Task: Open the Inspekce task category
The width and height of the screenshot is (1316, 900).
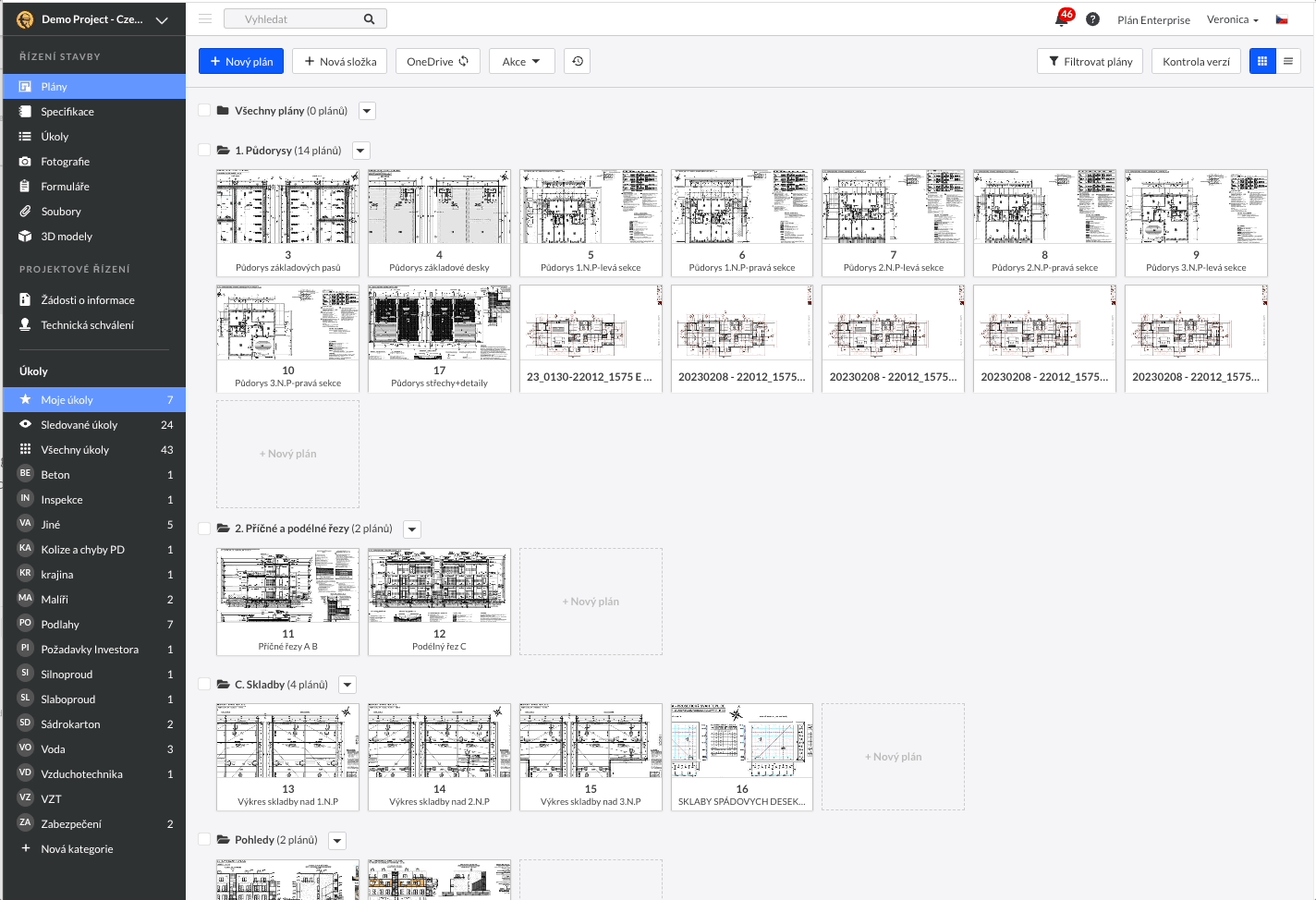Action: [x=94, y=499]
